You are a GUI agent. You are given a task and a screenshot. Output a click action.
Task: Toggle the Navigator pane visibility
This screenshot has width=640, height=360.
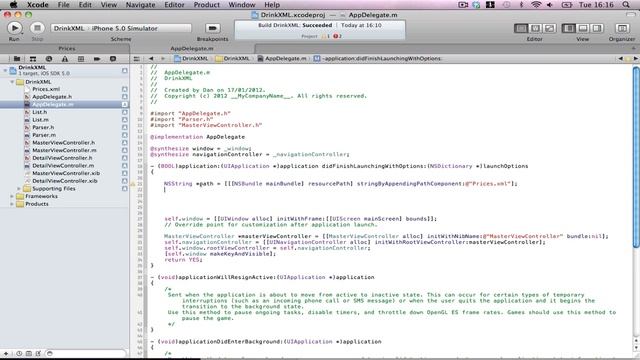(569, 28)
